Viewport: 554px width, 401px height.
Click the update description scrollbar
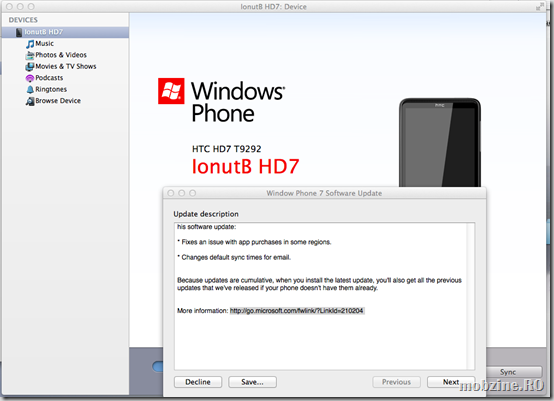pyautogui.click(x=471, y=296)
